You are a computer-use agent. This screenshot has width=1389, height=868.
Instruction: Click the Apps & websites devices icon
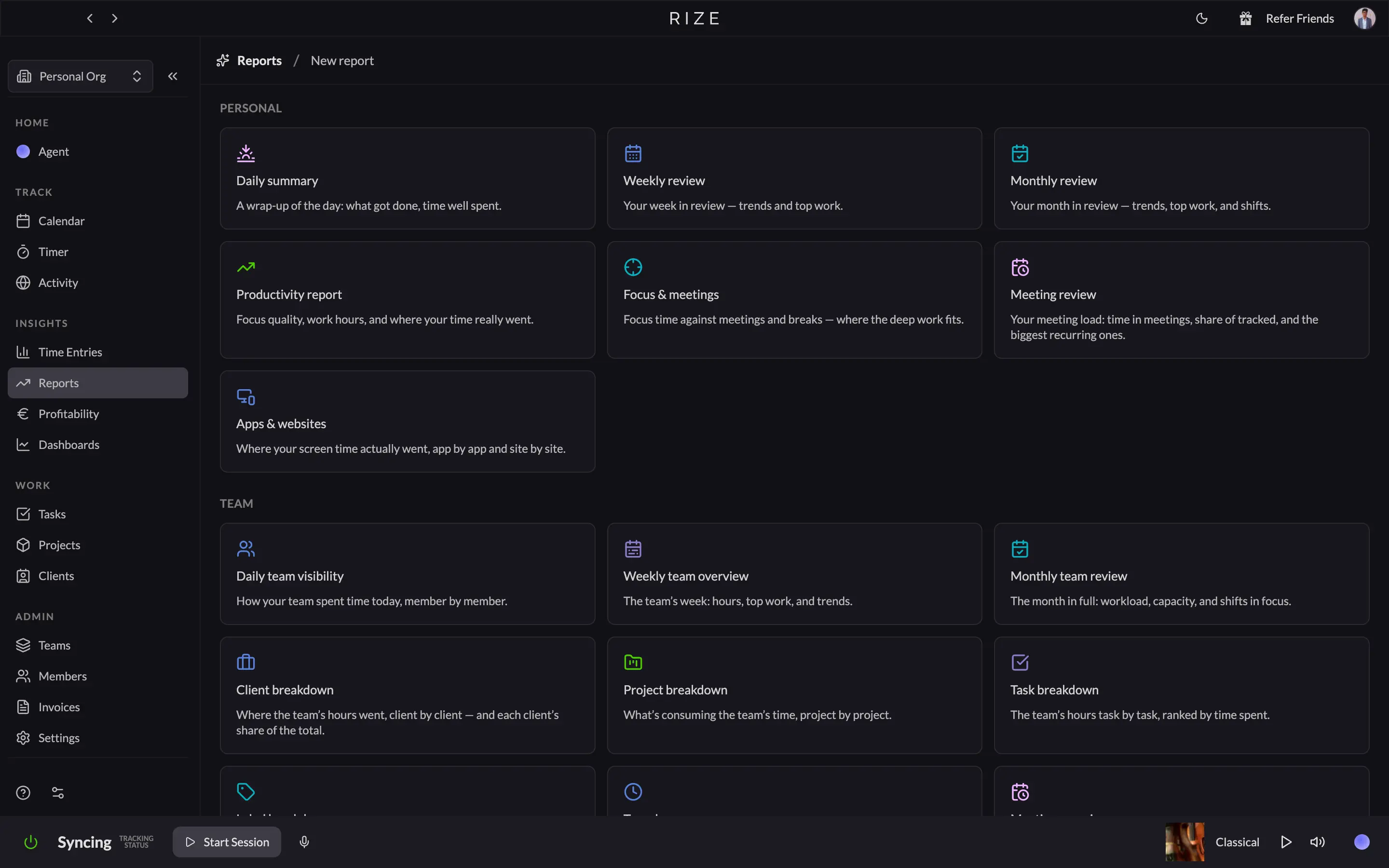tap(245, 397)
